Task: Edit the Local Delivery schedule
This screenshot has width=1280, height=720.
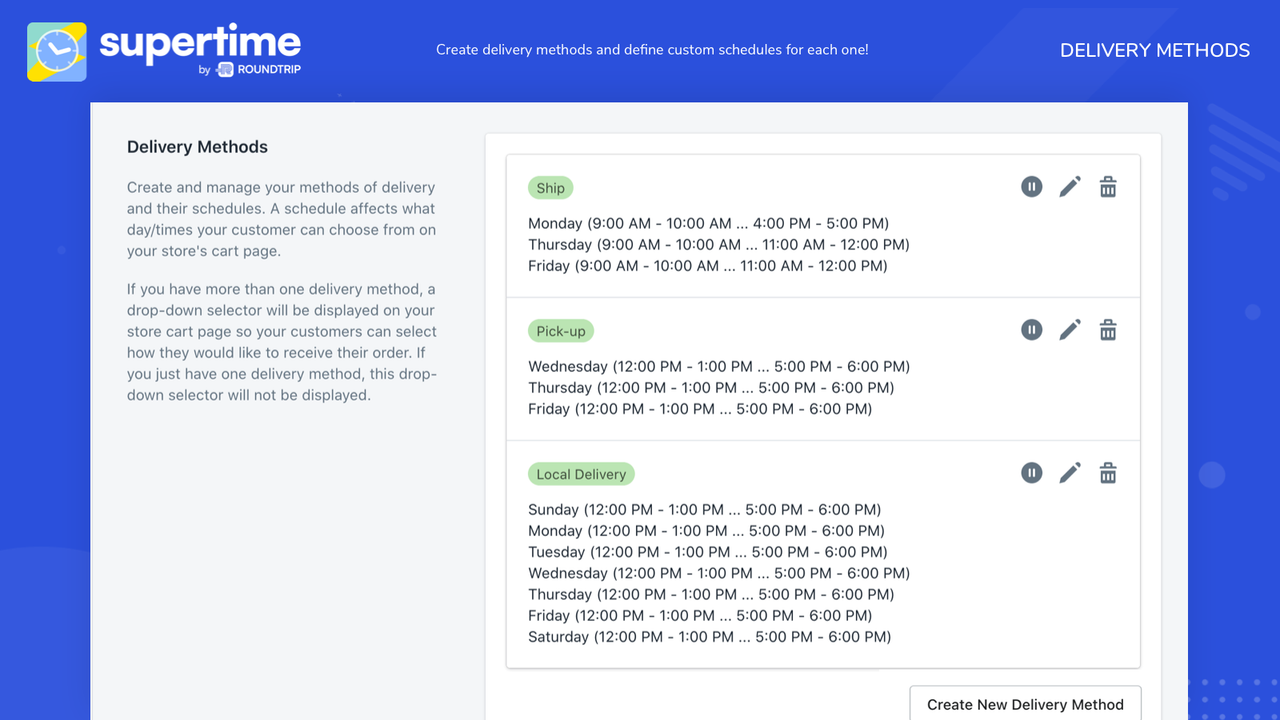Action: click(x=1070, y=472)
